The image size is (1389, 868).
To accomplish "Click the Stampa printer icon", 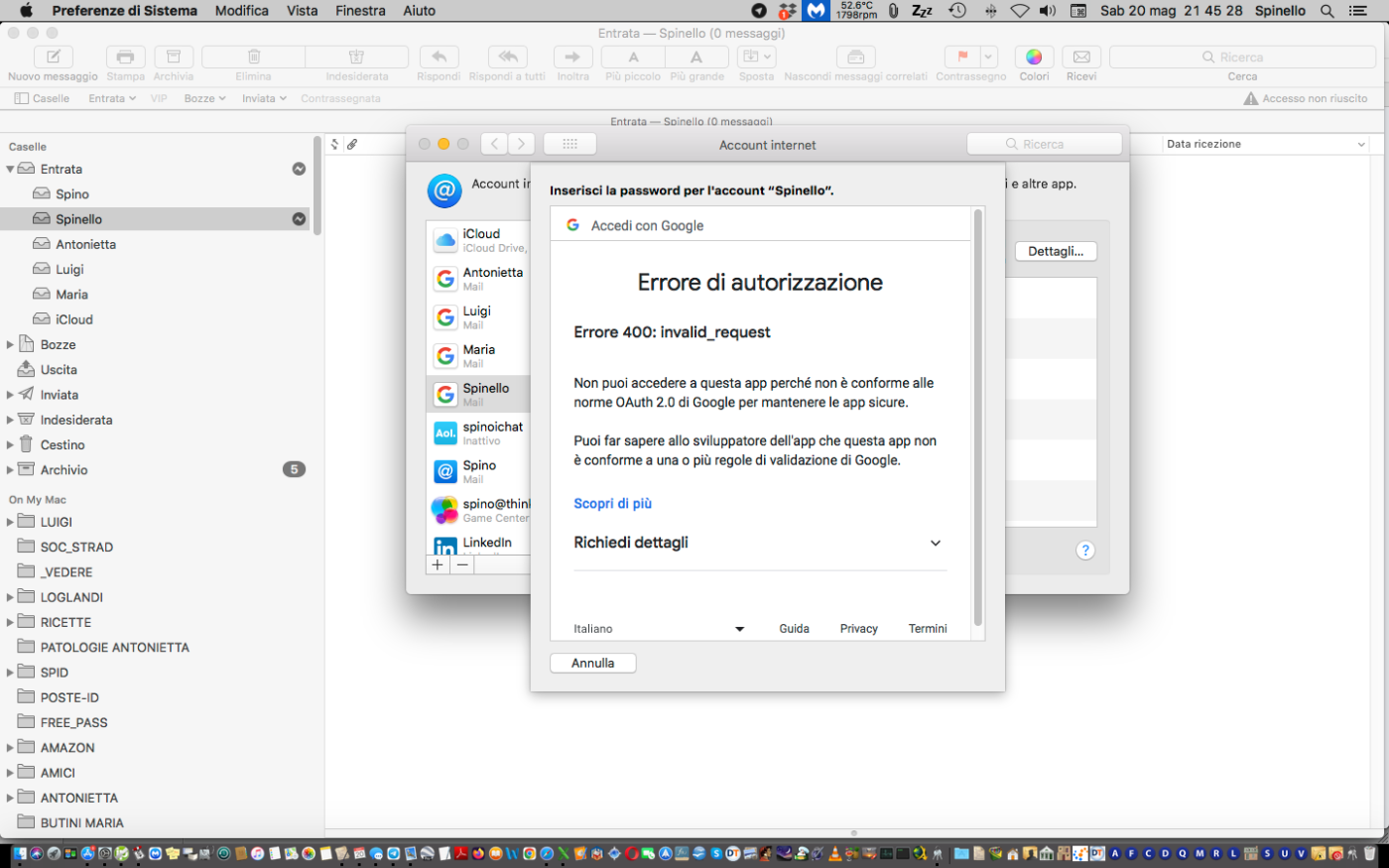I will 125,57.
